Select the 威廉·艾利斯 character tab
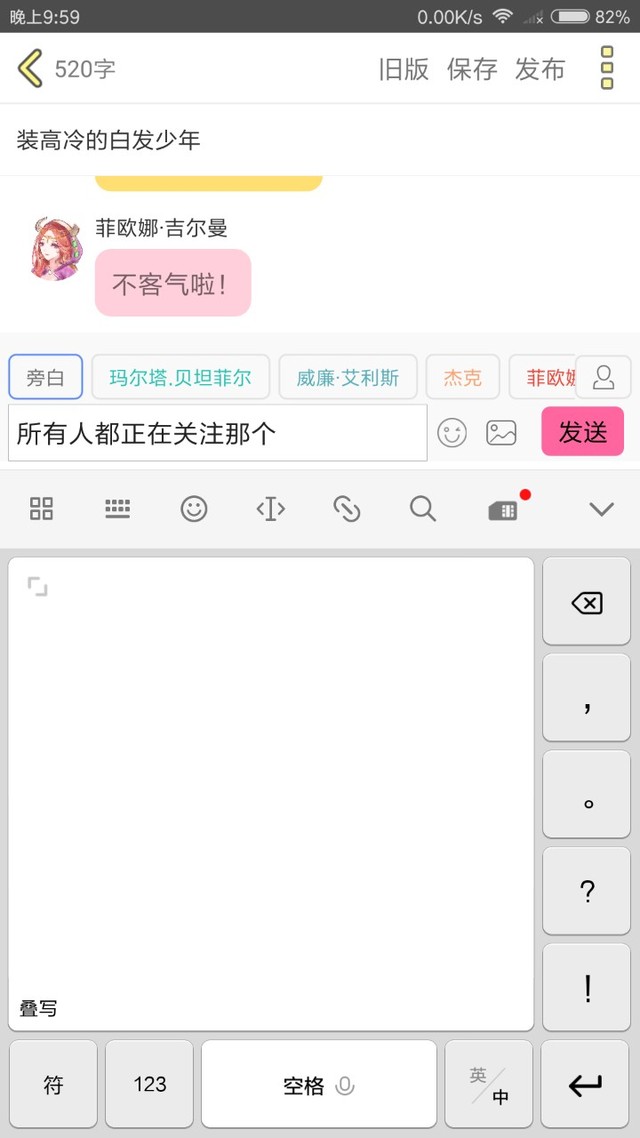640x1138 pixels. coord(348,377)
